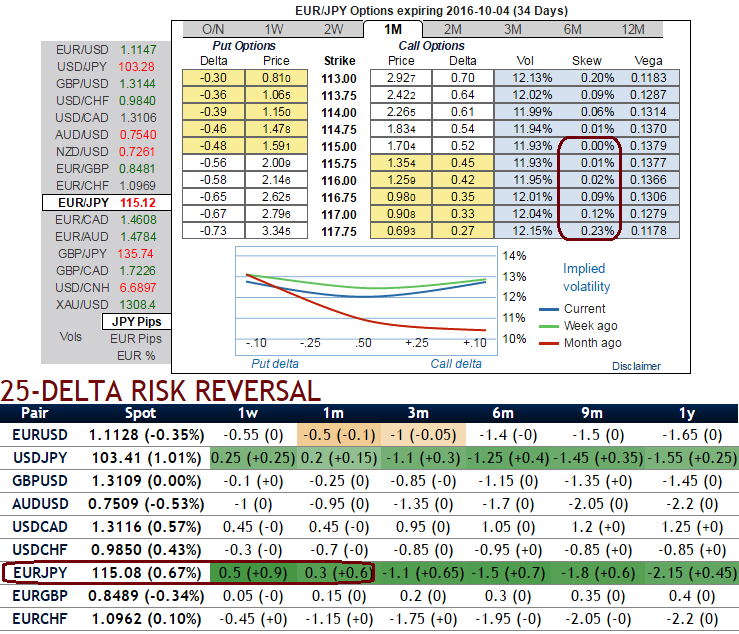Click the 117.75 strike value
This screenshot has width=739, height=634.
coord(339,231)
